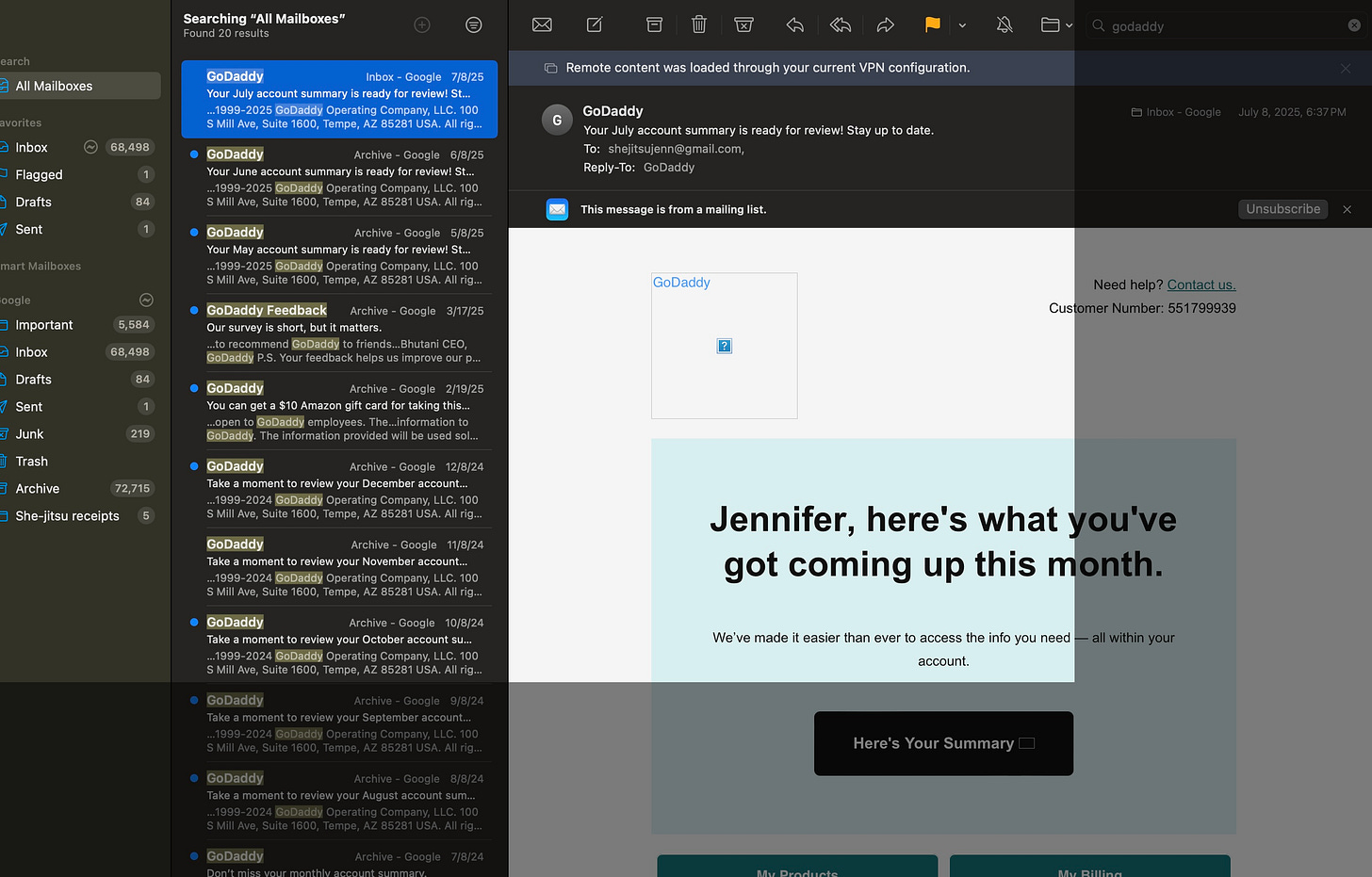Open the October account message 10/8/24
Screen dimensions: 1372x877
[339, 646]
